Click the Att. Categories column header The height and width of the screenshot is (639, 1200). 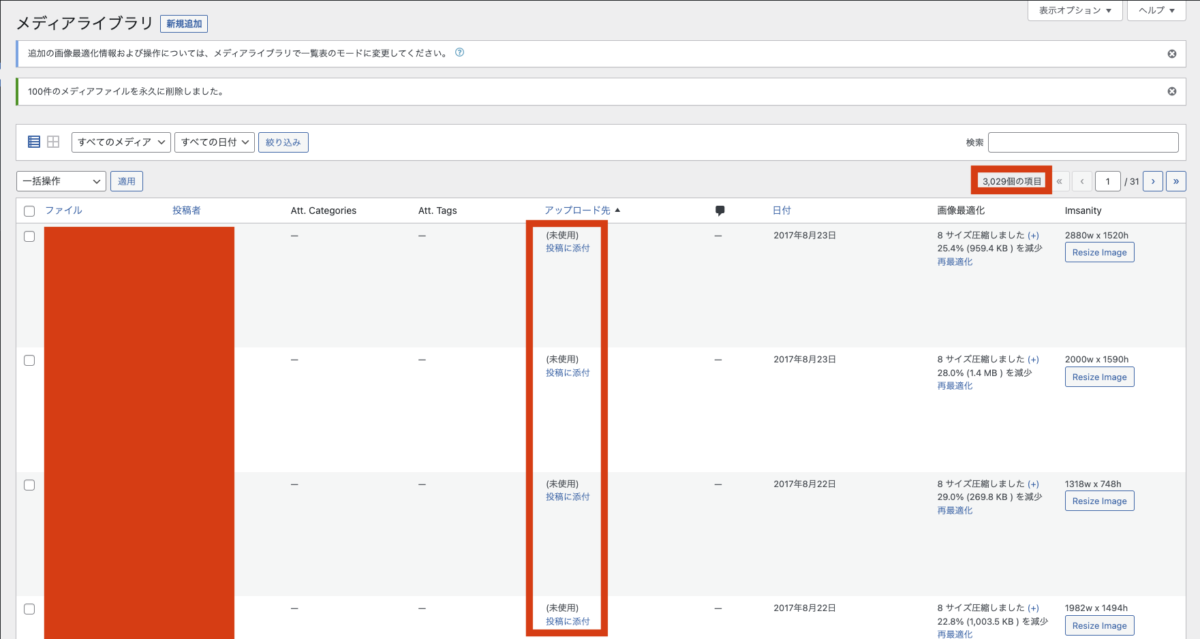click(x=323, y=211)
